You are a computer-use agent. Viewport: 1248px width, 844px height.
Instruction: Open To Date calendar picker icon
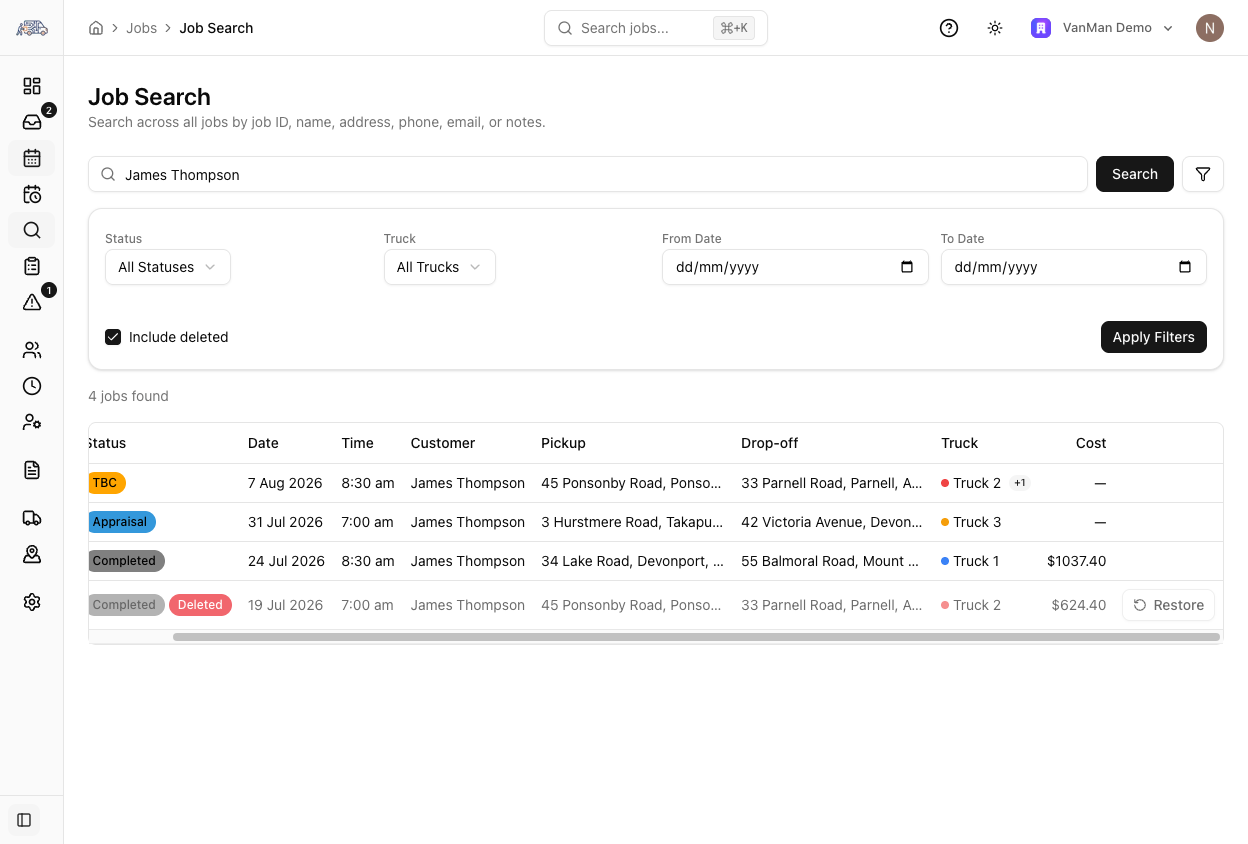click(x=1185, y=267)
